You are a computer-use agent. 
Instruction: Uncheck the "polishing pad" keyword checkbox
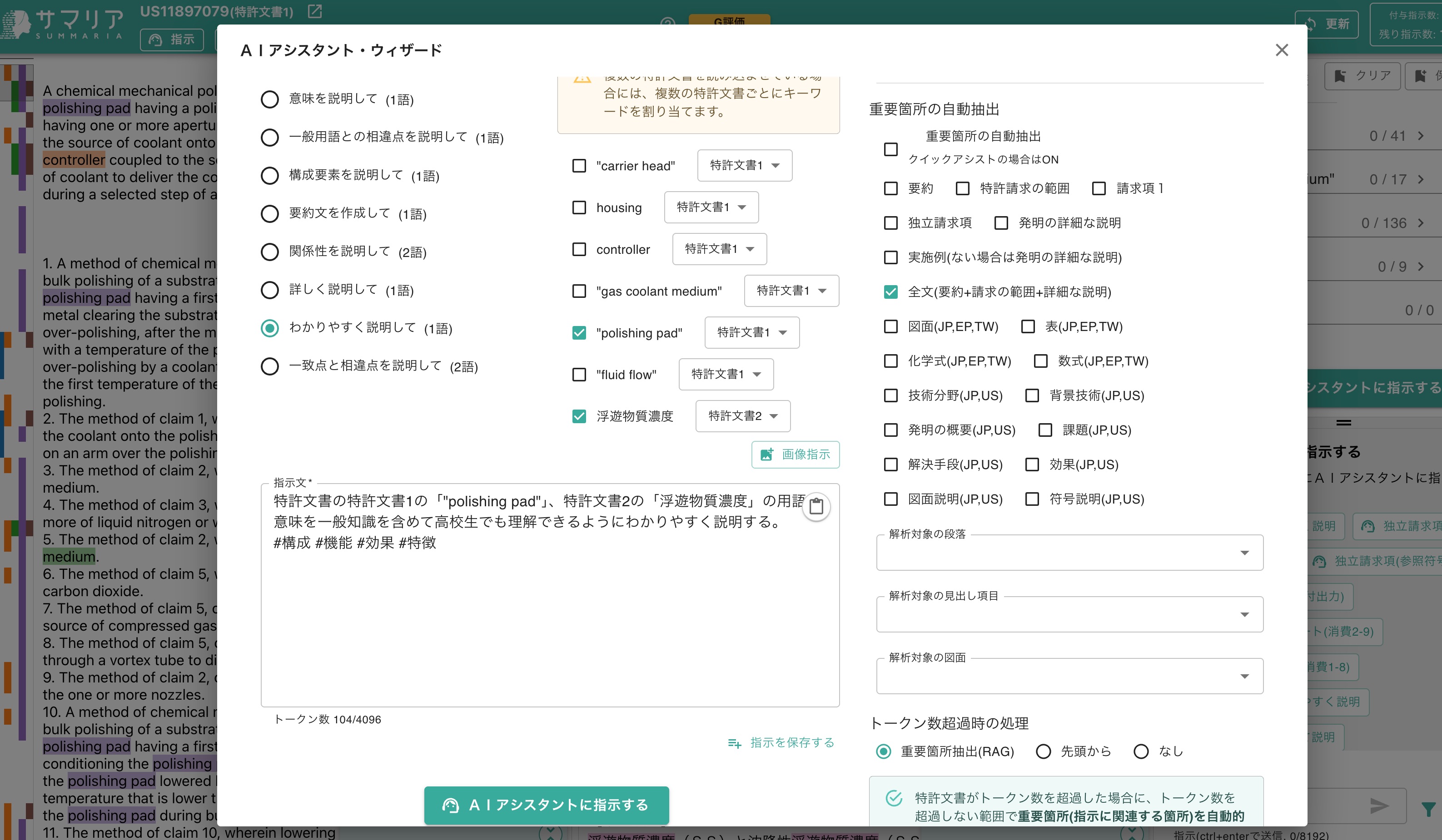579,333
